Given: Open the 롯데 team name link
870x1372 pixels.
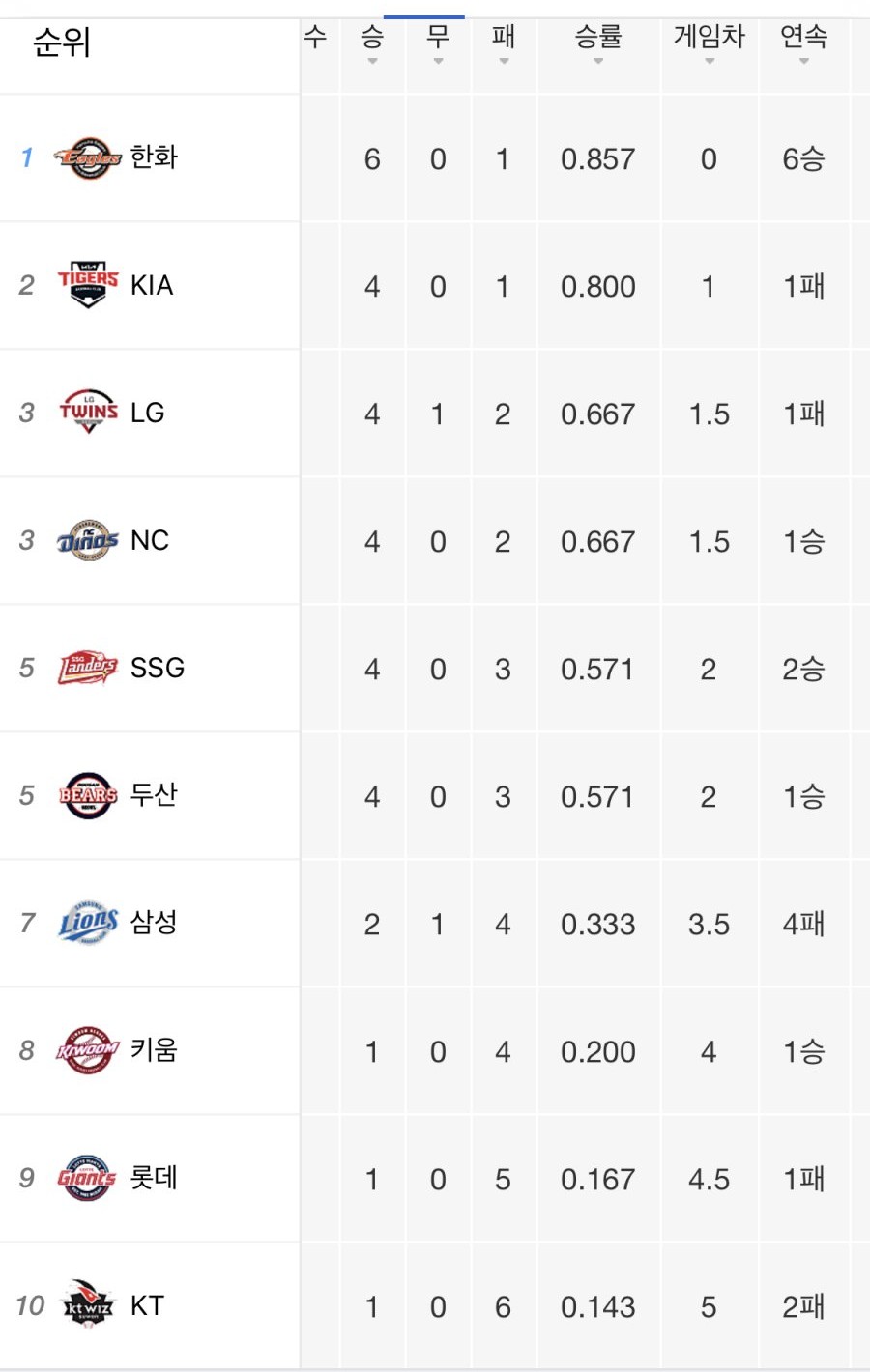Looking at the screenshot, I should (x=154, y=1177).
